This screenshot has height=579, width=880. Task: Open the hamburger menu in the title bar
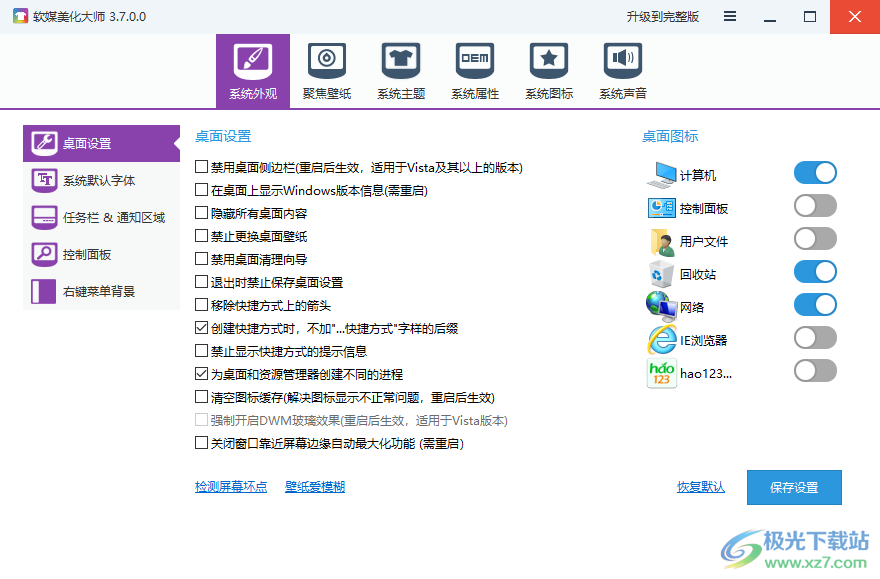730,16
